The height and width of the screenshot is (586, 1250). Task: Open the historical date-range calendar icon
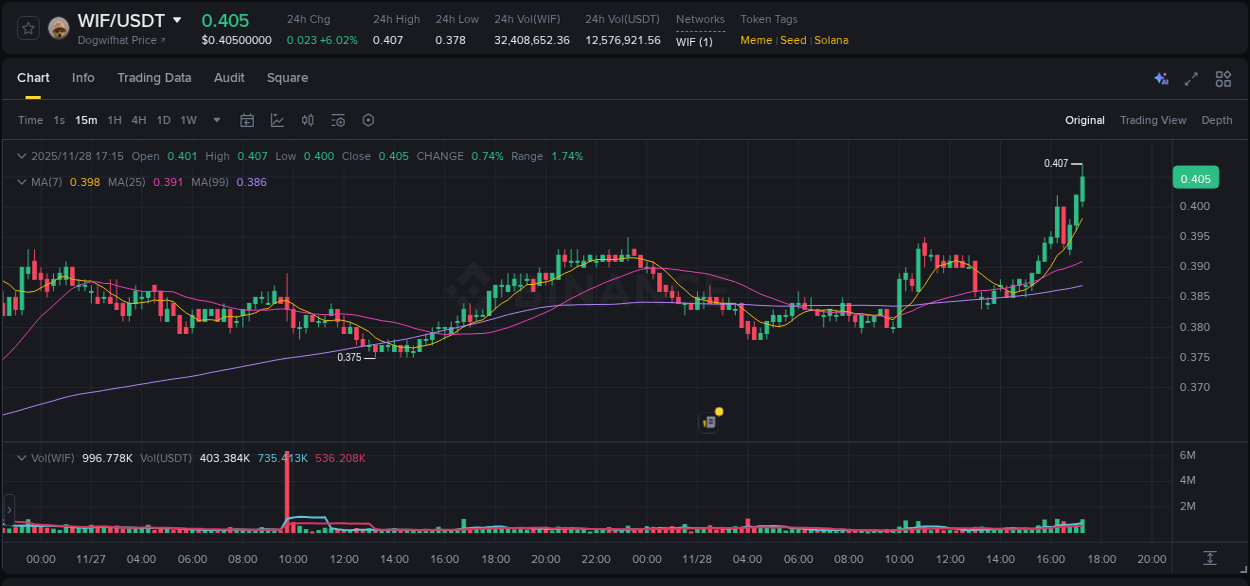pos(247,120)
